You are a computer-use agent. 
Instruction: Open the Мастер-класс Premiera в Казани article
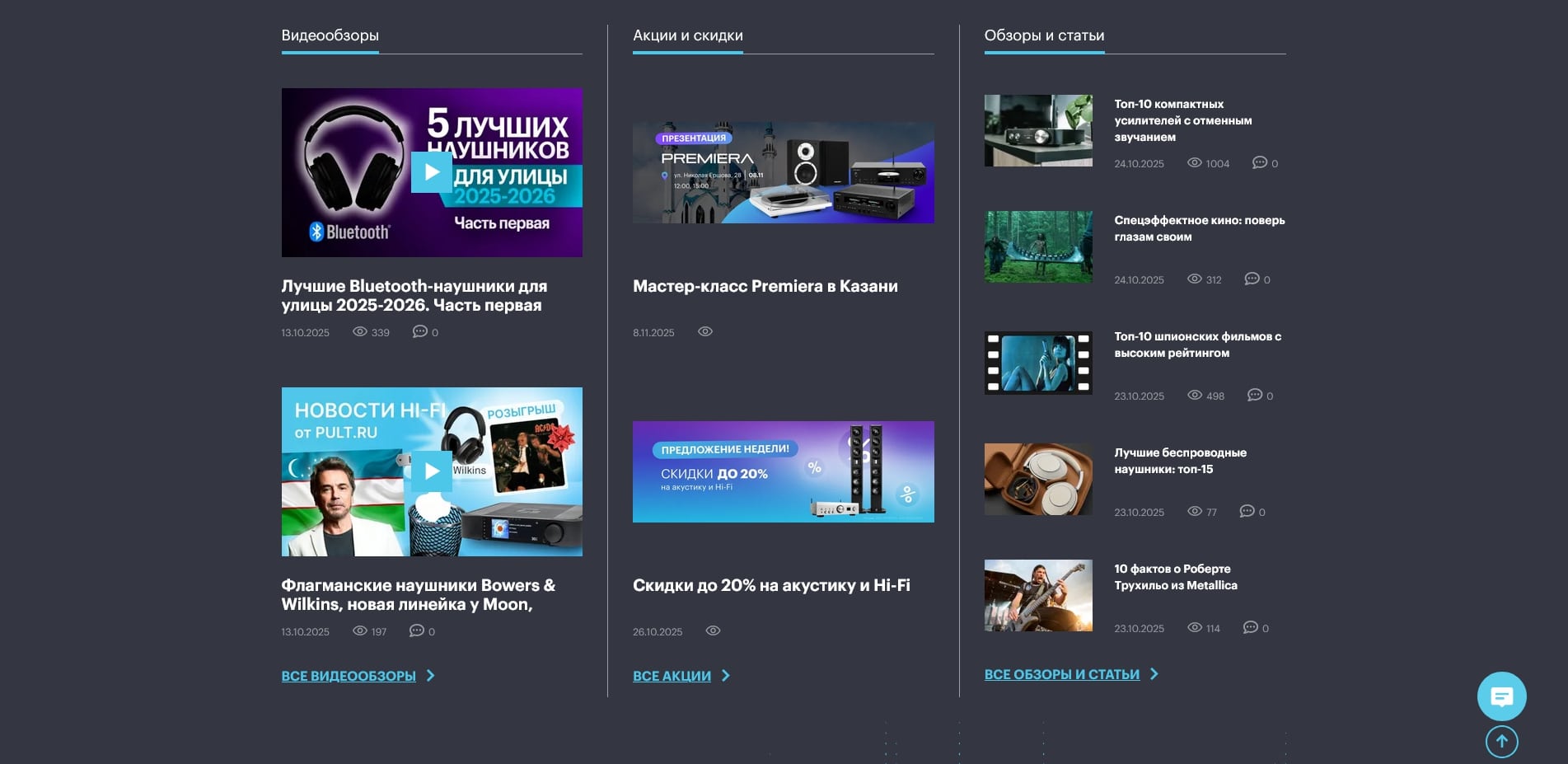765,286
